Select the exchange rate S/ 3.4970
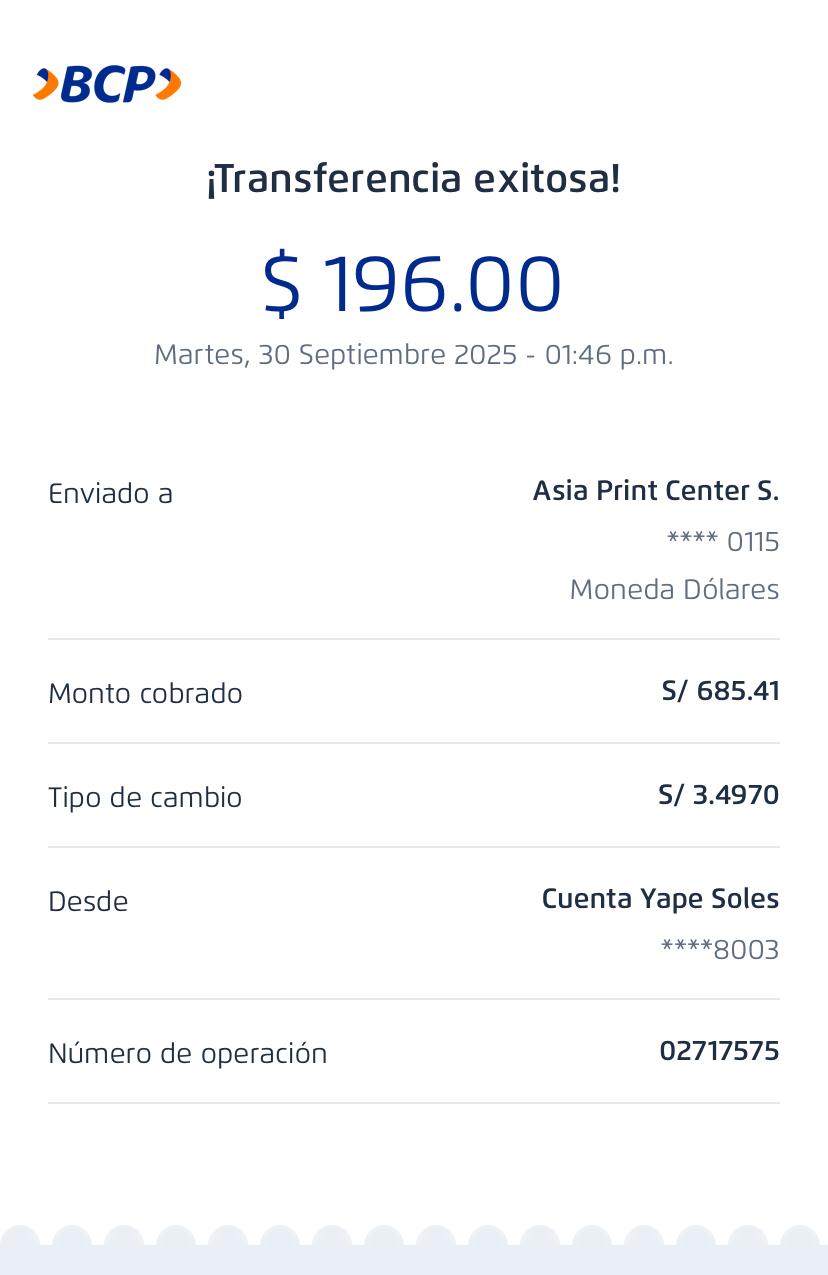Viewport: 828px width, 1275px height. (x=718, y=795)
